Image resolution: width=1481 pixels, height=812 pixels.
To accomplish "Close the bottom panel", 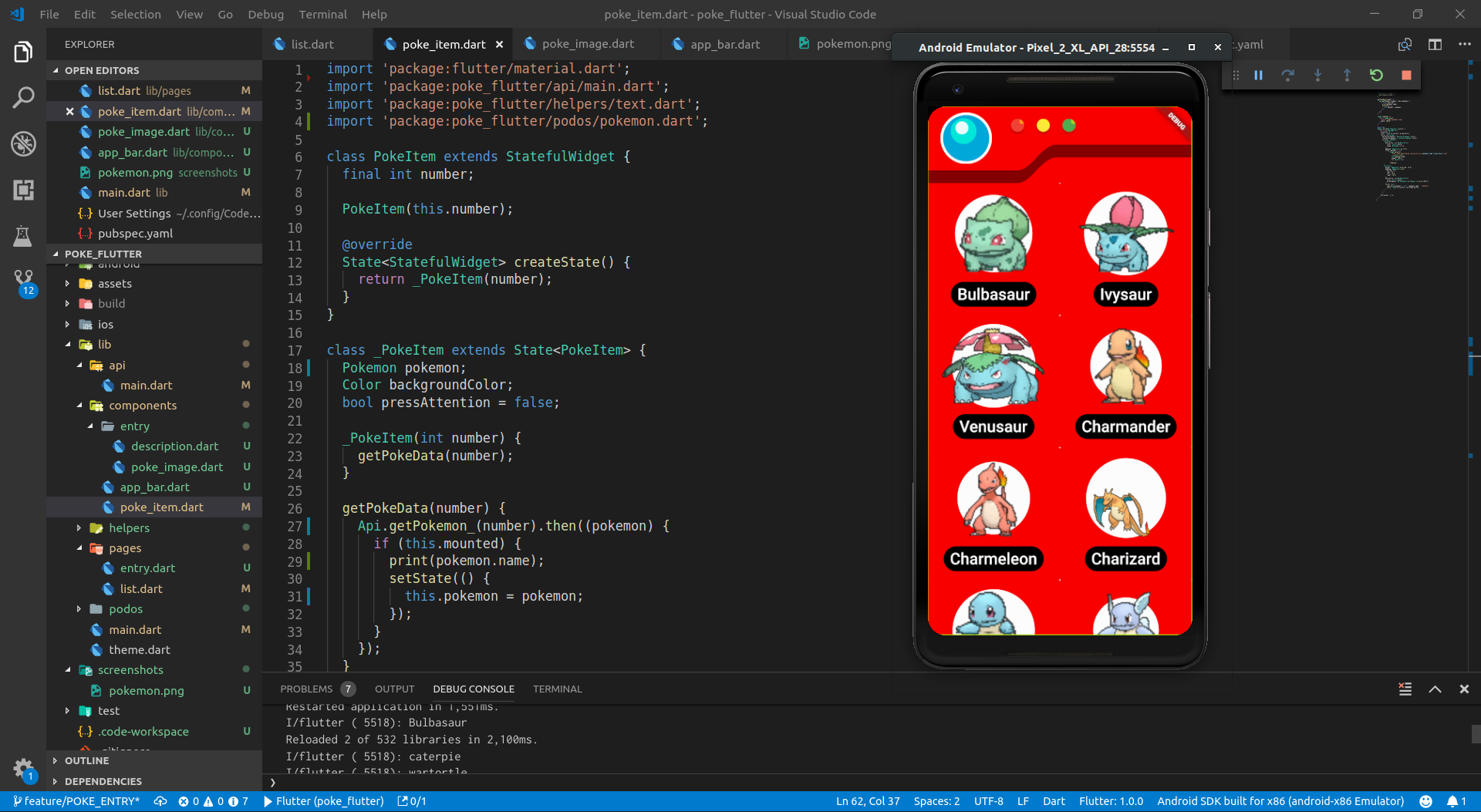I will point(1464,689).
